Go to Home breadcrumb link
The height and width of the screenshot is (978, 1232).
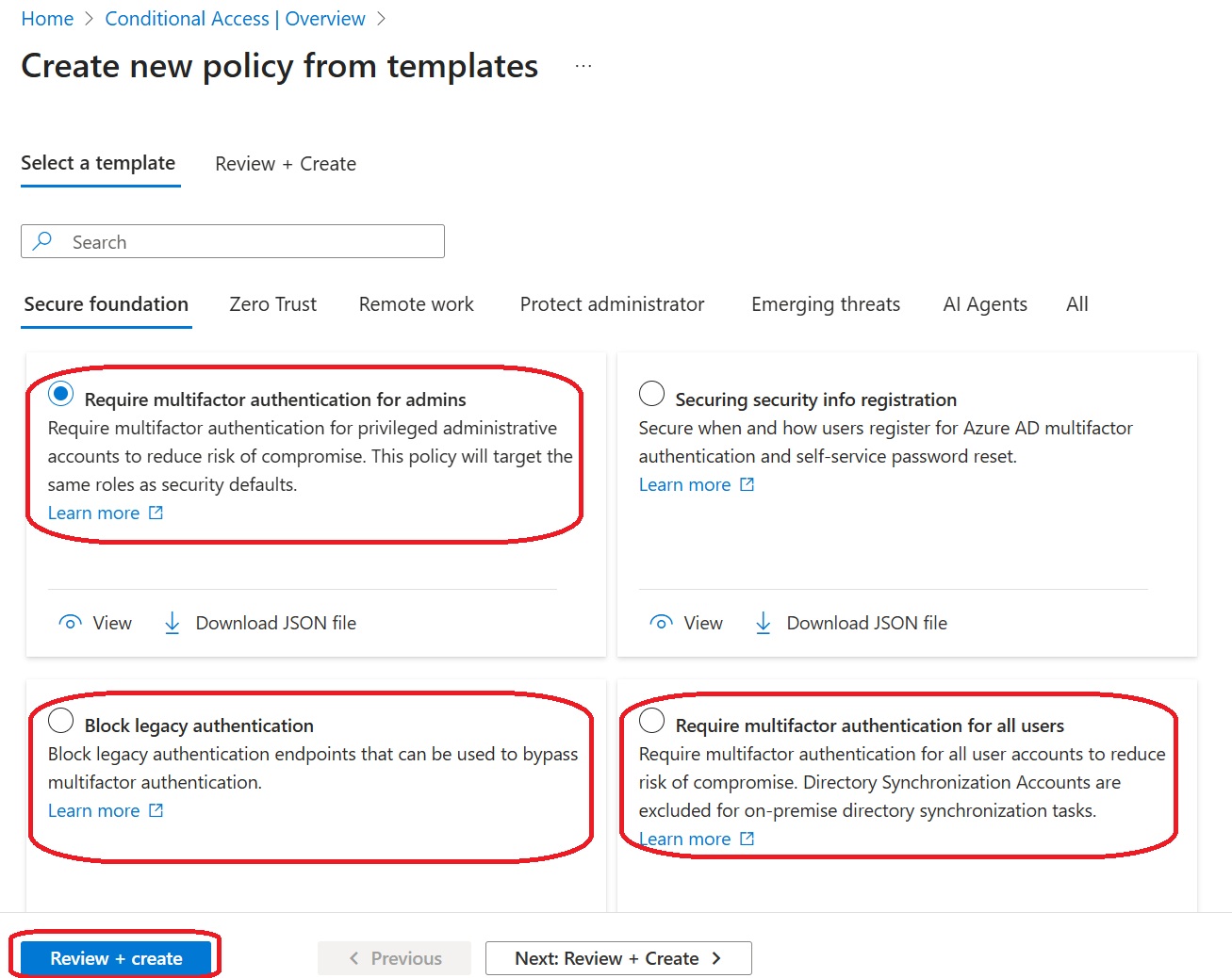click(x=47, y=19)
